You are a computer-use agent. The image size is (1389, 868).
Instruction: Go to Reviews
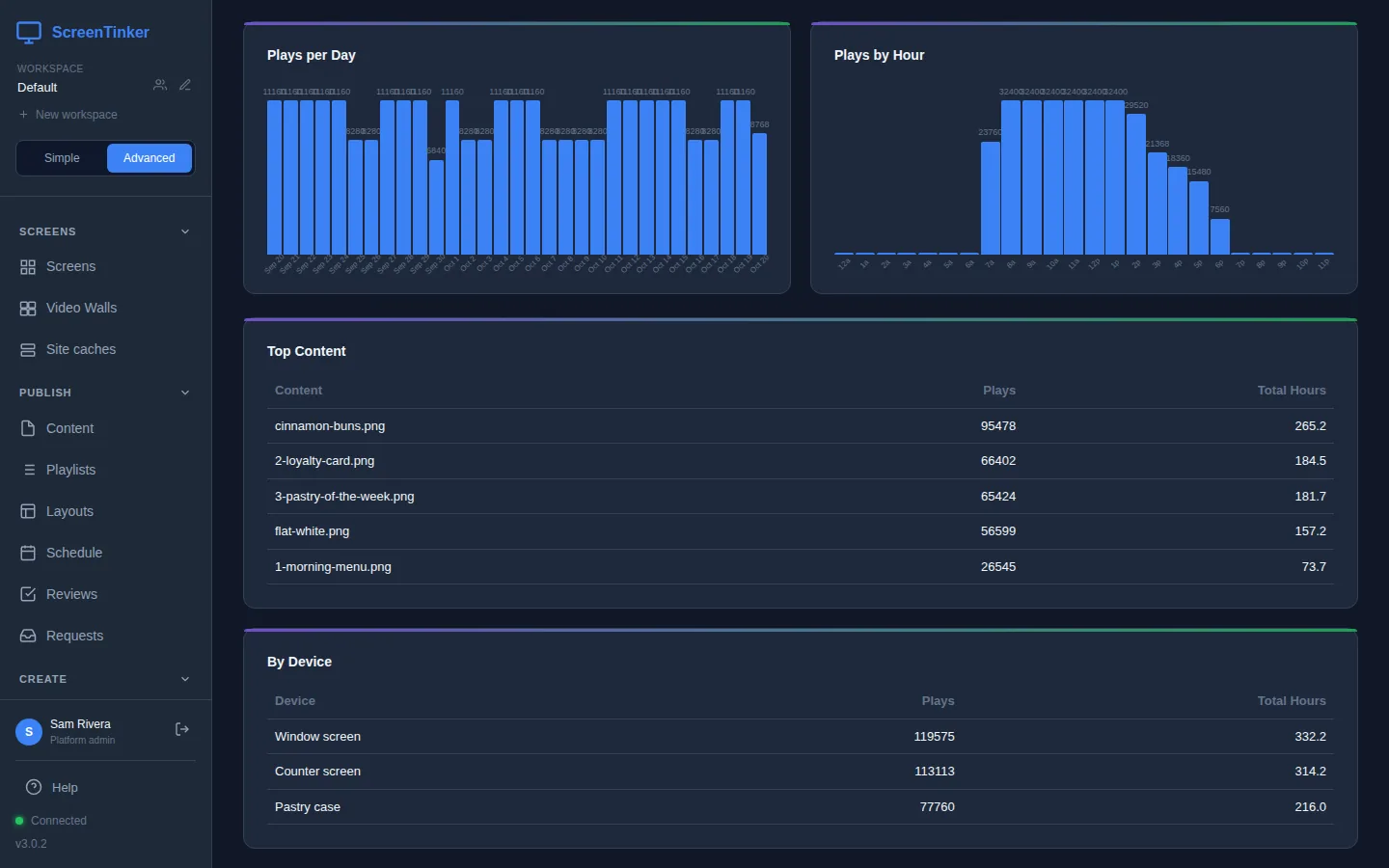(x=105, y=594)
